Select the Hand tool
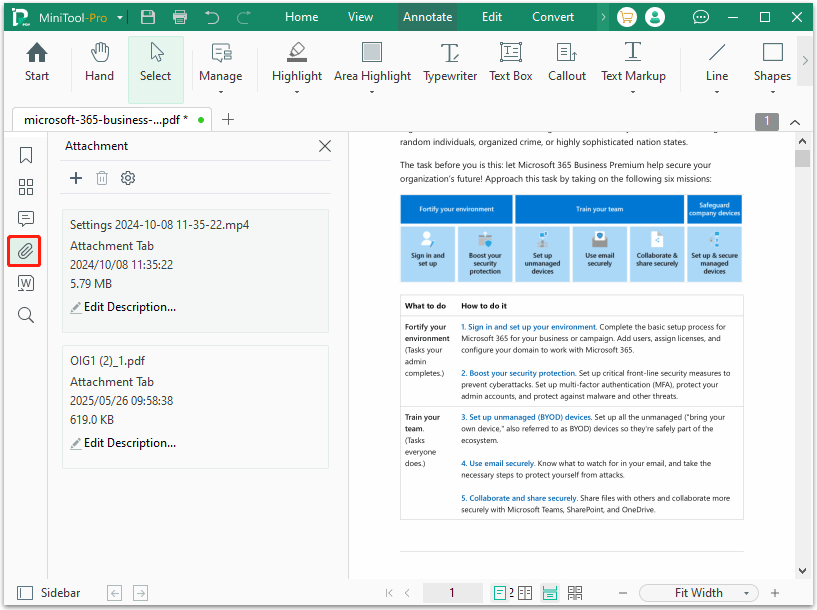The width and height of the screenshot is (817, 610). click(x=99, y=62)
